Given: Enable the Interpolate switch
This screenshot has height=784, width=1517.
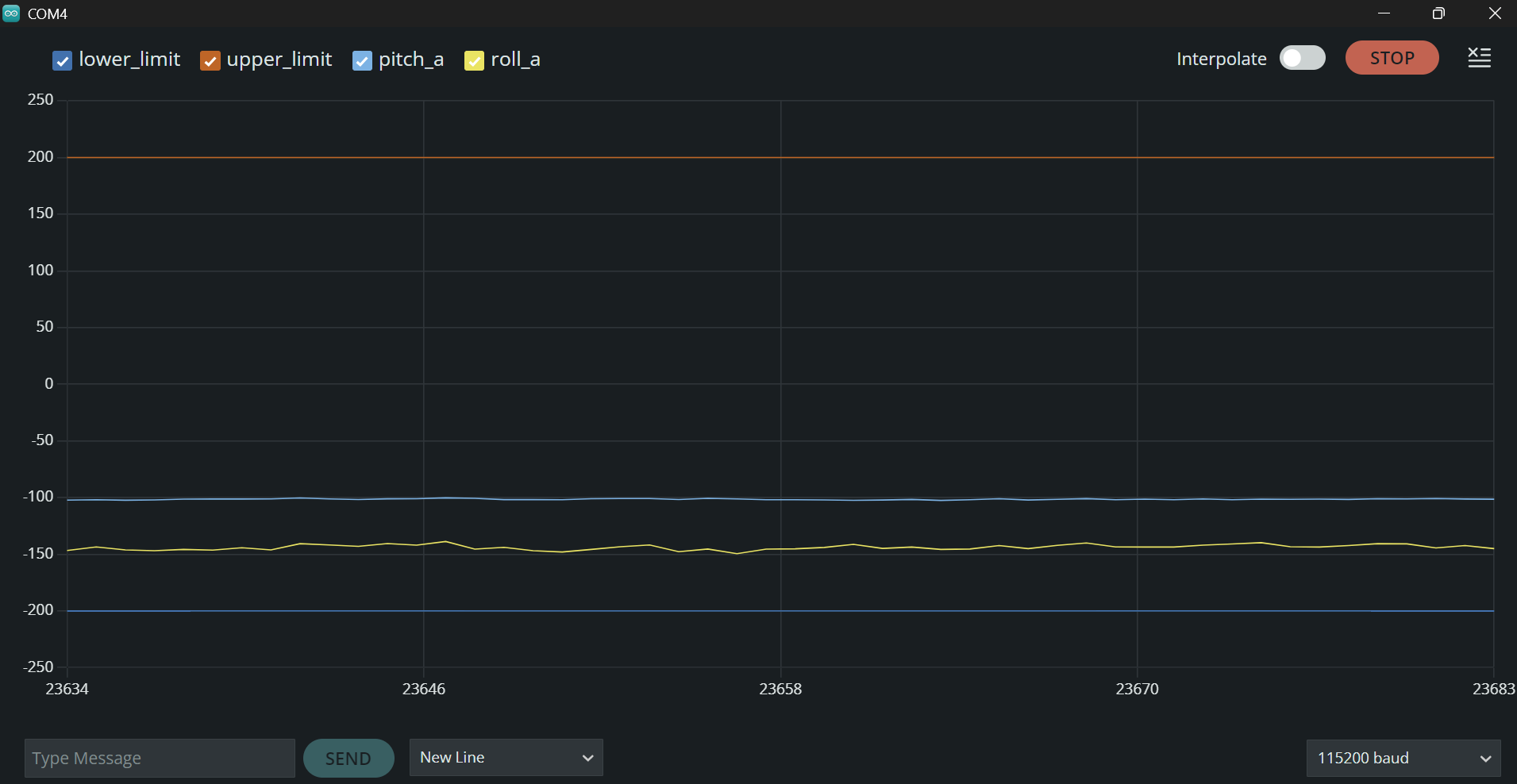Looking at the screenshot, I should click(x=1302, y=58).
